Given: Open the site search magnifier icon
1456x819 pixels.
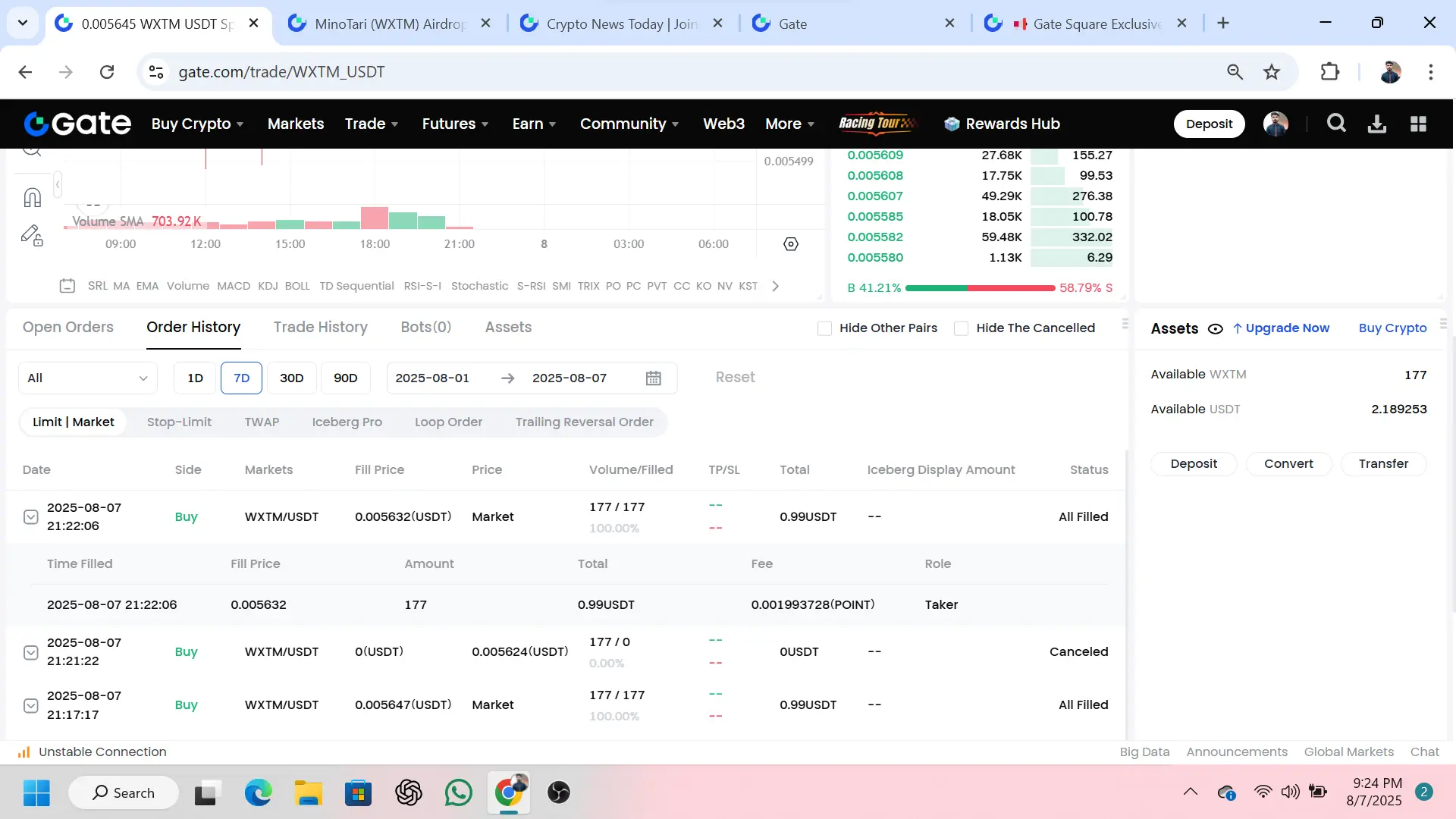Looking at the screenshot, I should click(x=1336, y=124).
